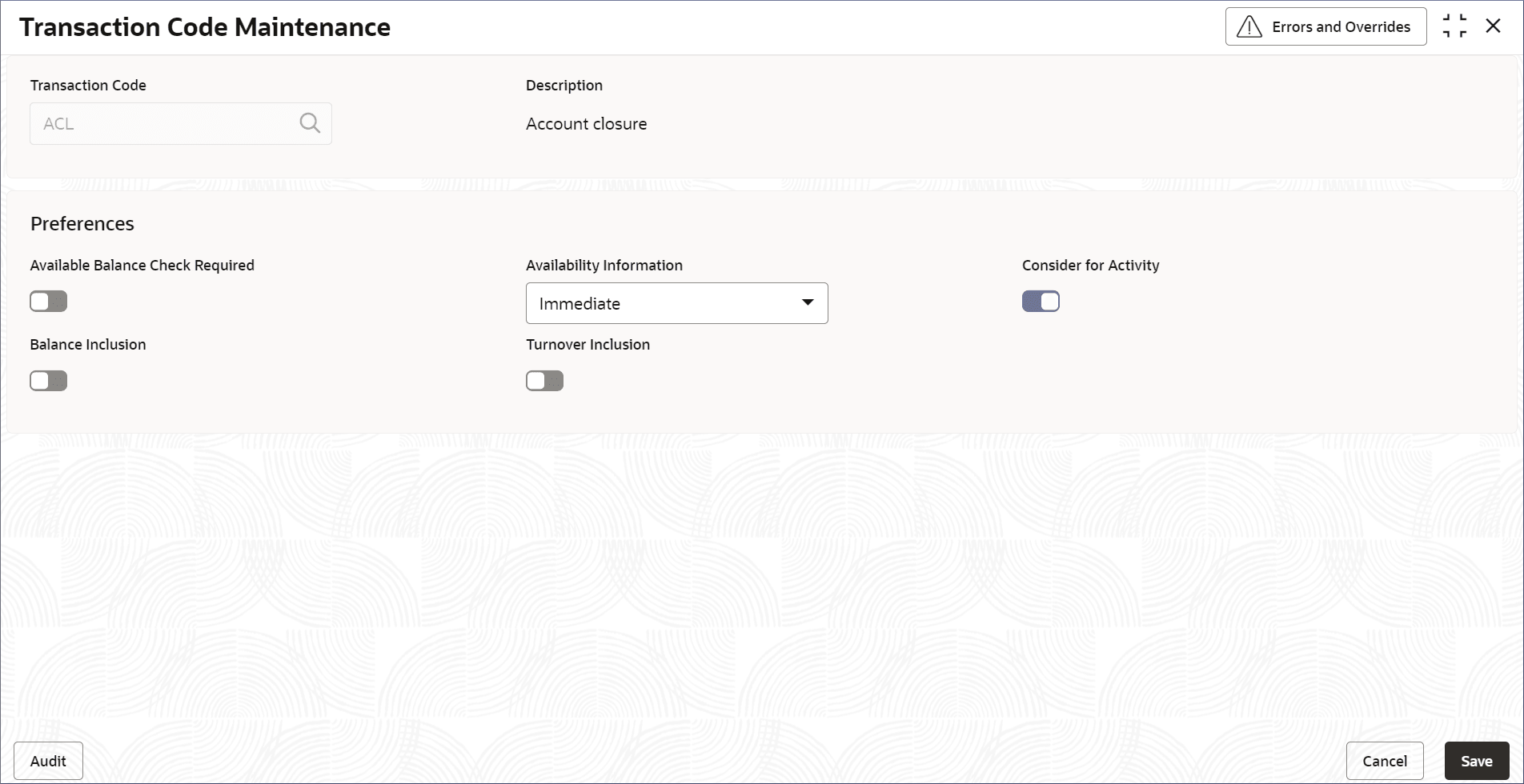Click the Turnover Inclusion label
This screenshot has width=1524, height=784.
[588, 345]
